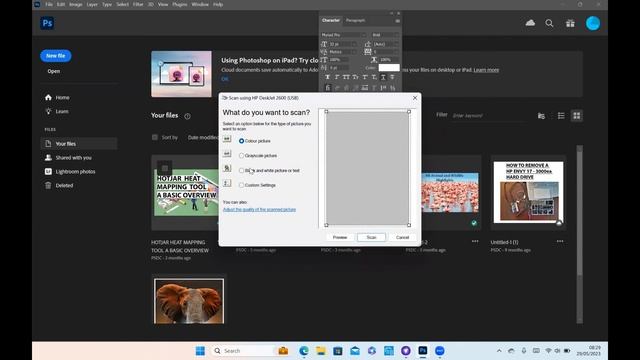Open the File menu
Image resolution: width=640 pixels, height=360 pixels.
point(49,4)
